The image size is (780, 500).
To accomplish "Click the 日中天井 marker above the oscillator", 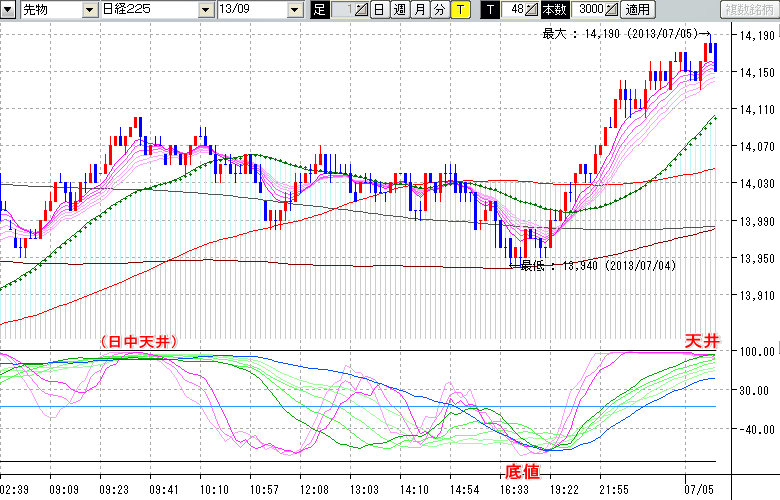I will click(x=139, y=342).
